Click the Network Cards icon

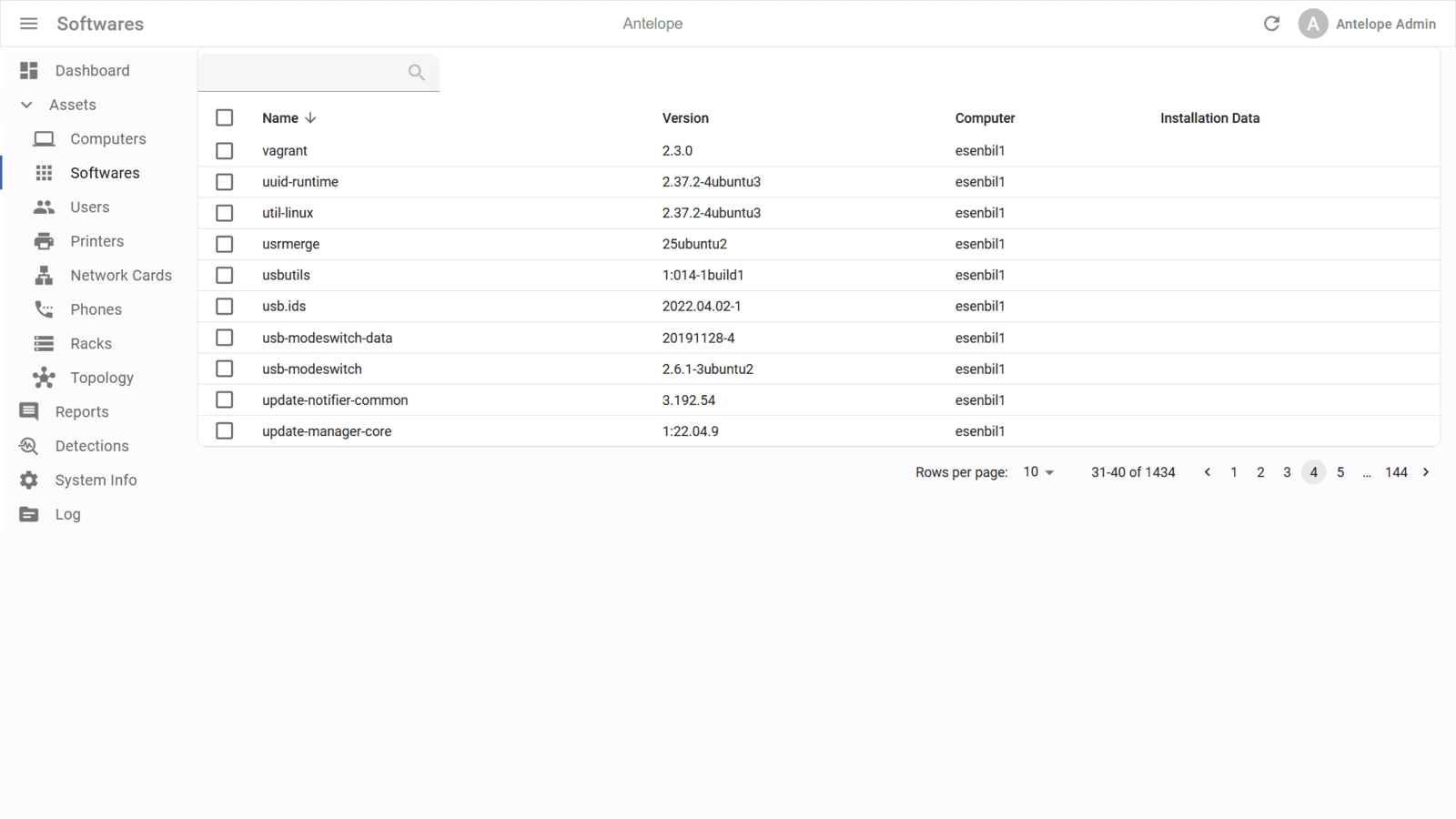point(44,275)
